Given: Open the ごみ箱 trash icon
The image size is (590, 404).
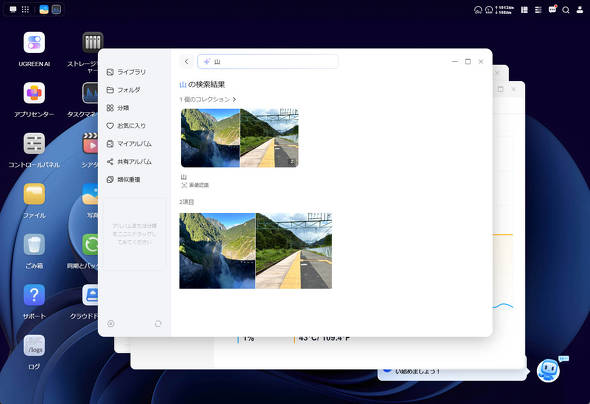Looking at the screenshot, I should pos(34,244).
